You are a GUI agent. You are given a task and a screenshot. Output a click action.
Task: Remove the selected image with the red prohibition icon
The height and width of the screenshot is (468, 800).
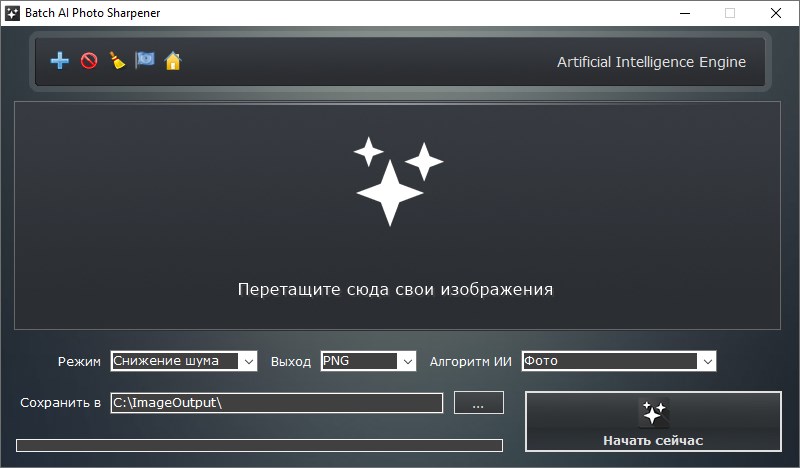pos(89,61)
